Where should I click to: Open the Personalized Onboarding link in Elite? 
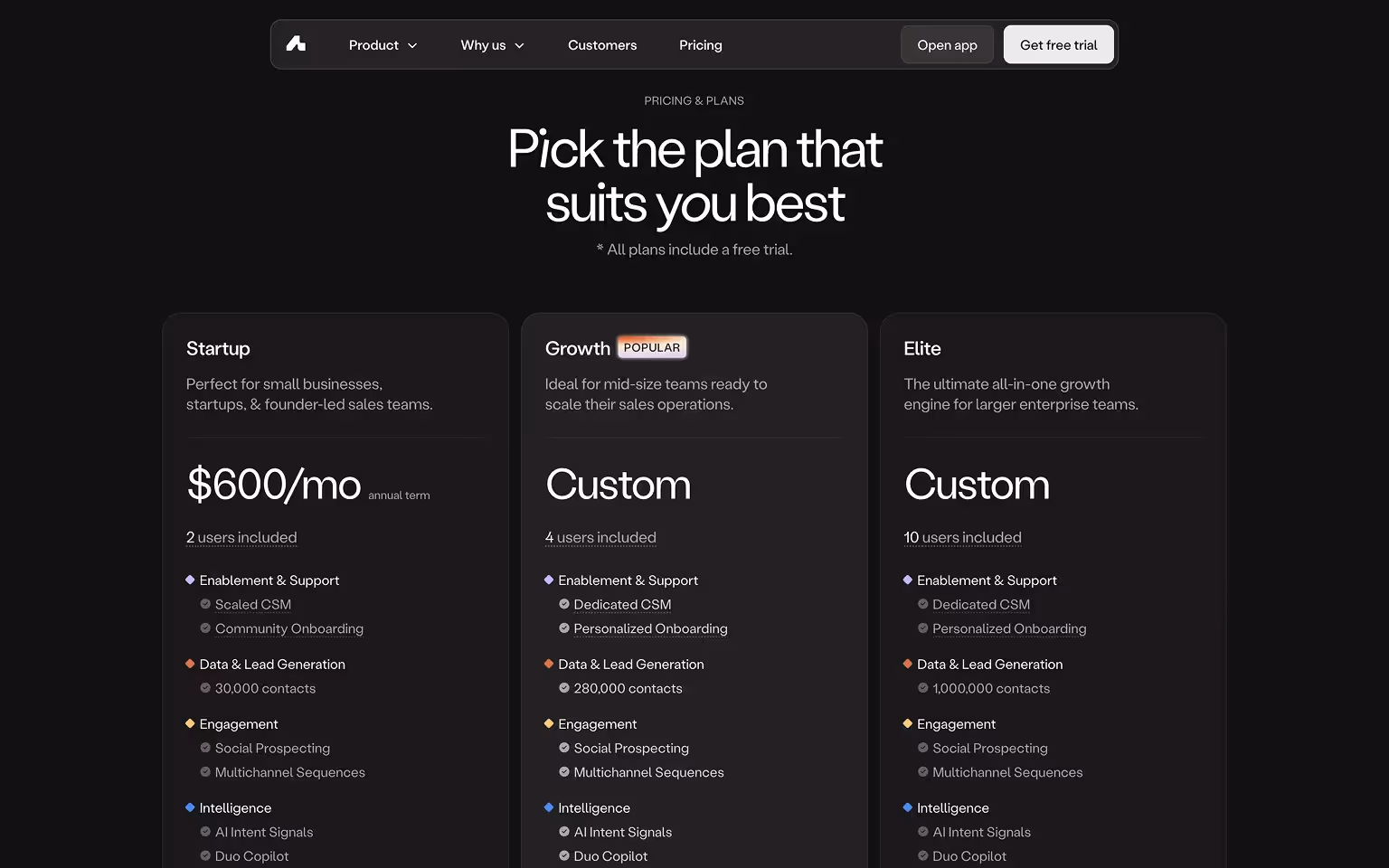pos(1009,627)
